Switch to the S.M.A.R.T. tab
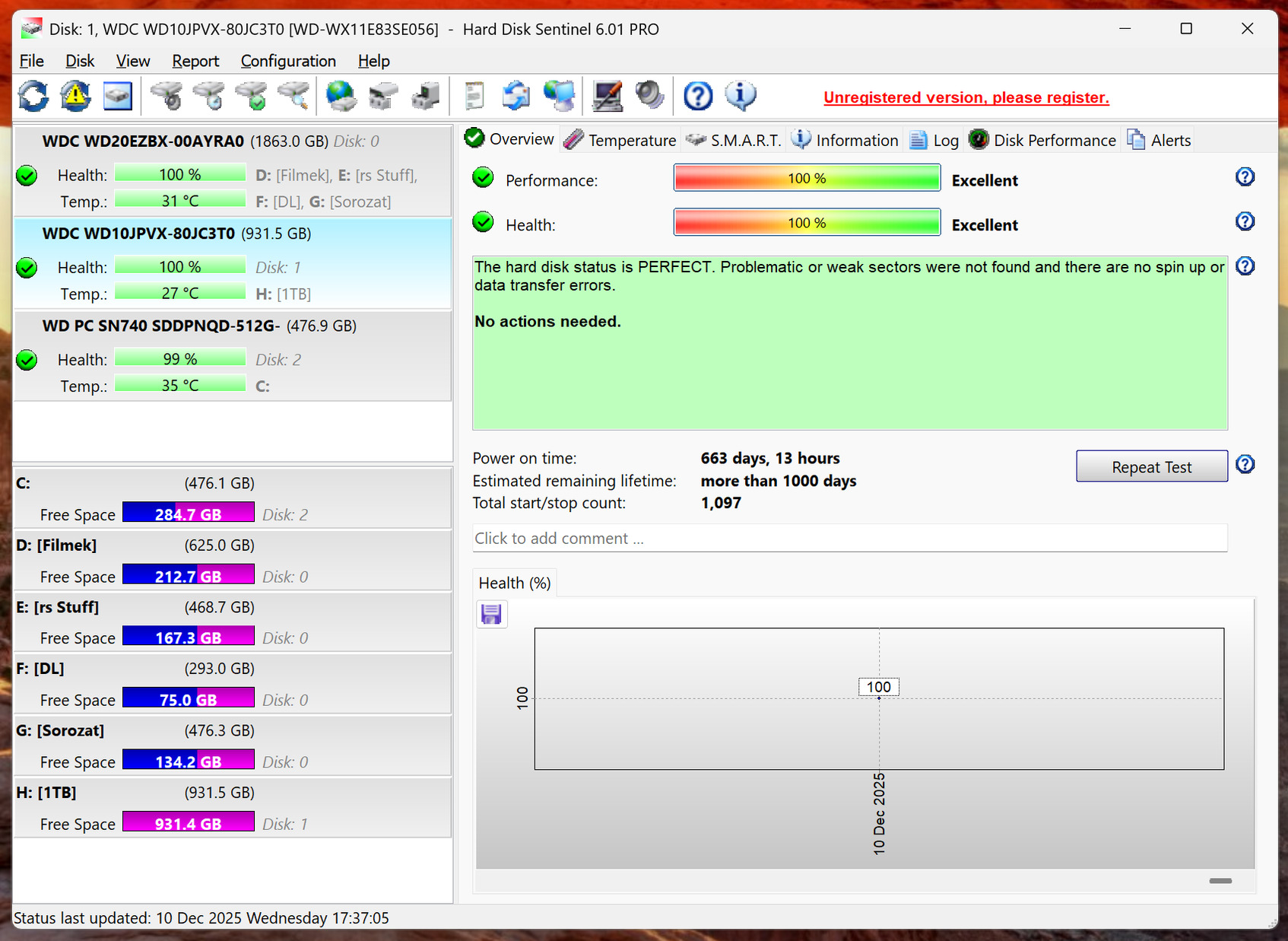Image resolution: width=1288 pixels, height=941 pixels. click(x=734, y=140)
